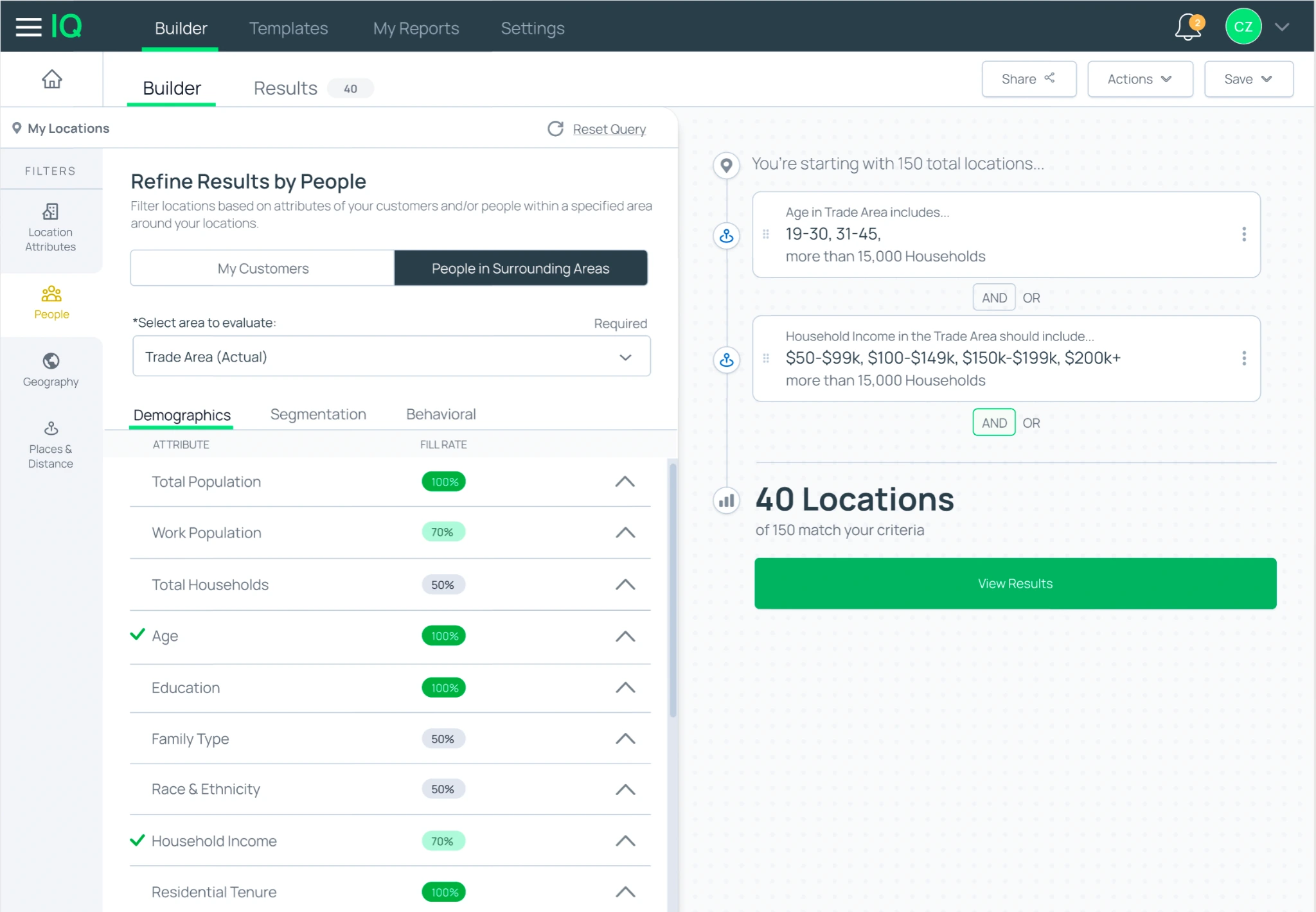Viewport: 1316px width, 912px height.
Task: Toggle the Household Income row chevron
Action: [x=625, y=841]
